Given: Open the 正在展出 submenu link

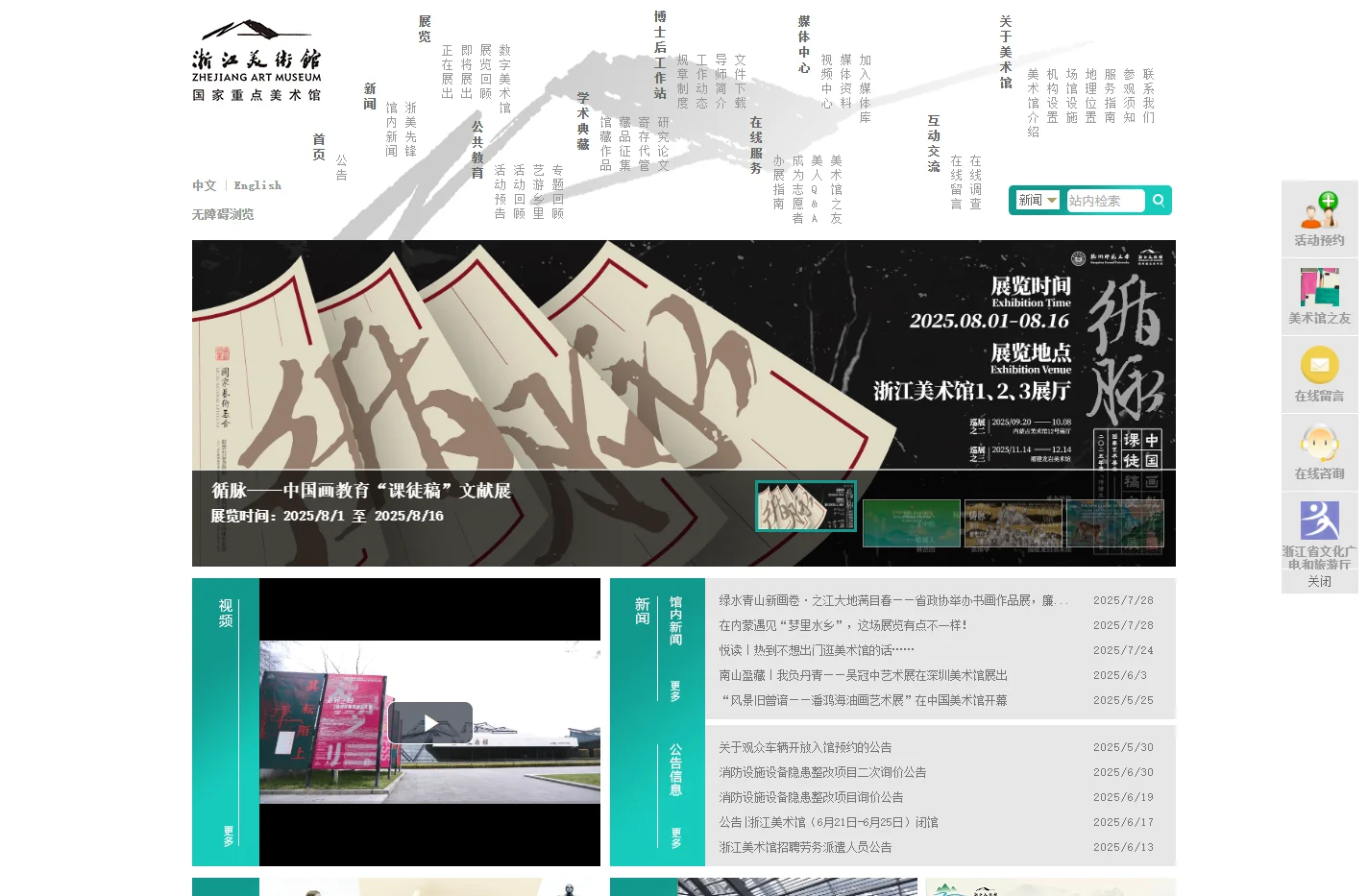Looking at the screenshot, I should coord(448,72).
